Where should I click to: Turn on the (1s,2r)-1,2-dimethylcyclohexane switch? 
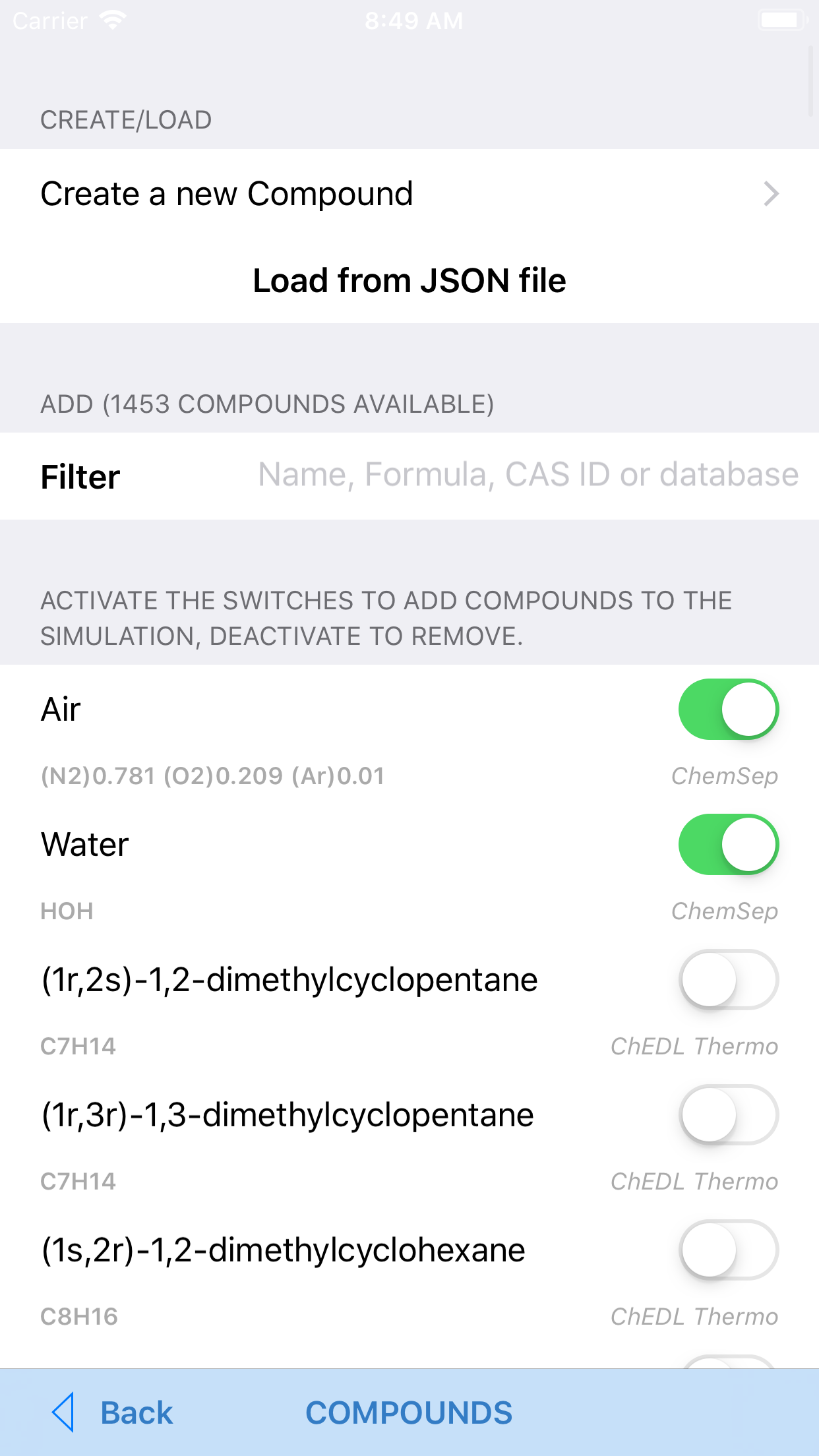727,1250
